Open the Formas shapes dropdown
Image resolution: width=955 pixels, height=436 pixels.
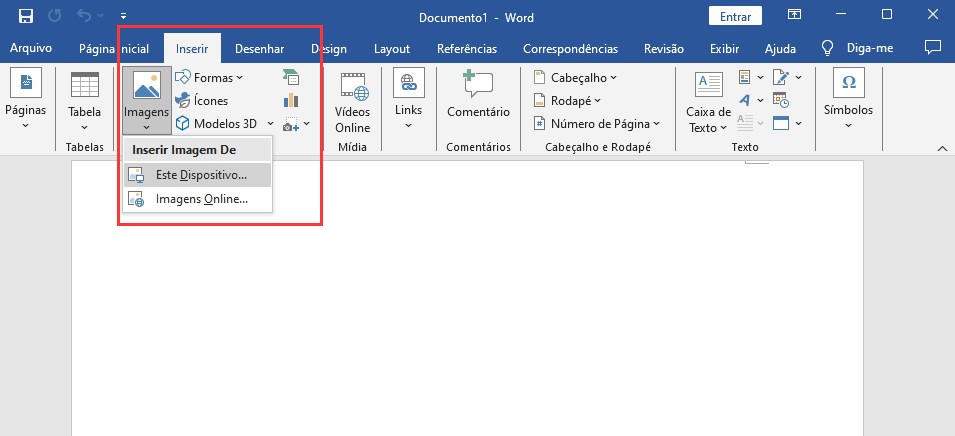tap(209, 77)
